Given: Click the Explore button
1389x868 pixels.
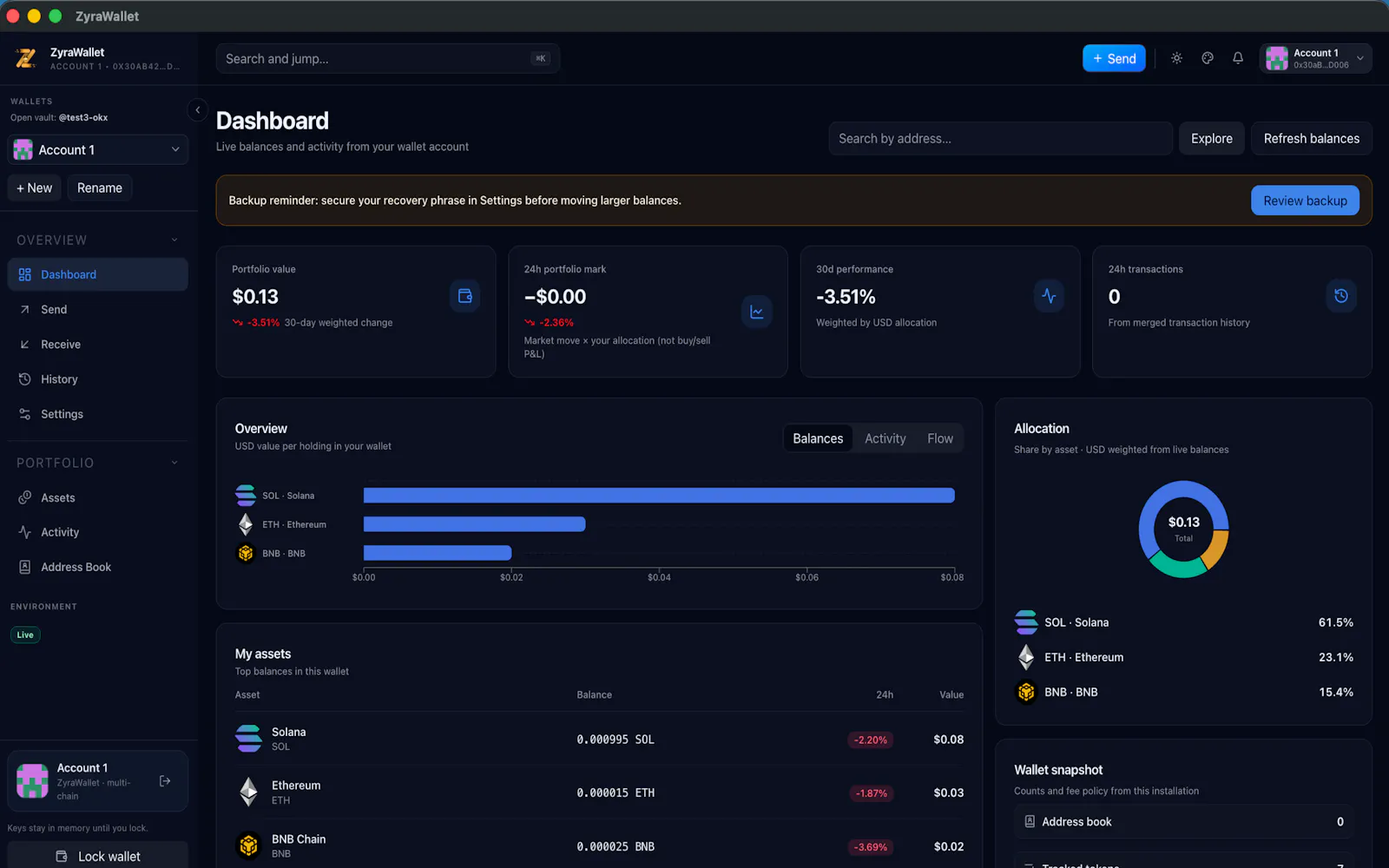Looking at the screenshot, I should (x=1211, y=138).
